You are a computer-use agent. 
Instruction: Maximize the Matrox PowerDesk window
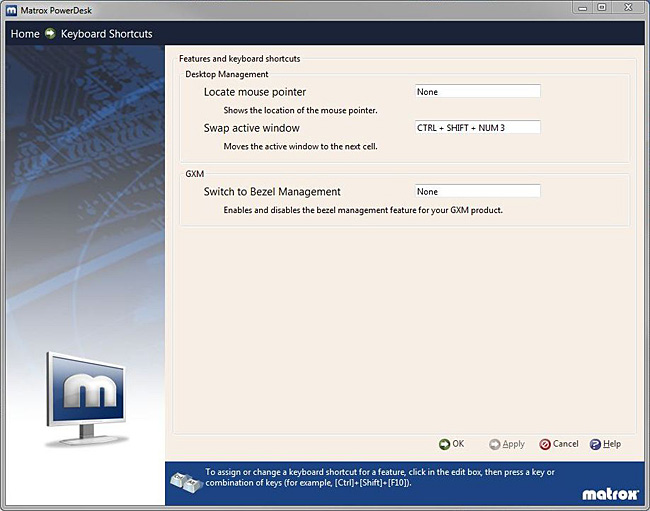[601, 7]
